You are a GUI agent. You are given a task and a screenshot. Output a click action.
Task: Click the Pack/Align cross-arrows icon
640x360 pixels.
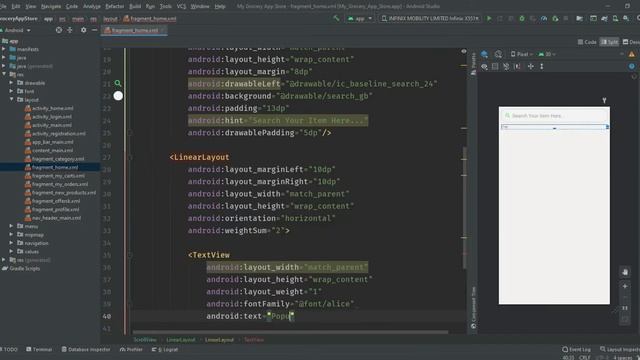(x=531, y=66)
